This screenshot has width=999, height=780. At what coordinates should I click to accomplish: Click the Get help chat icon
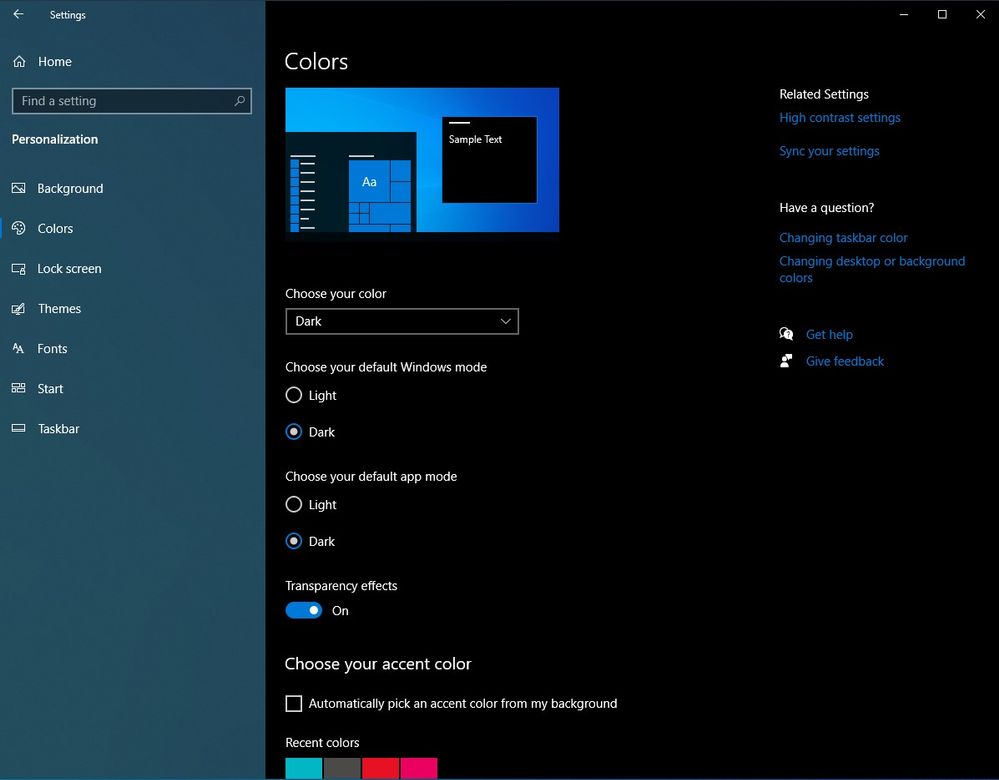click(x=786, y=334)
